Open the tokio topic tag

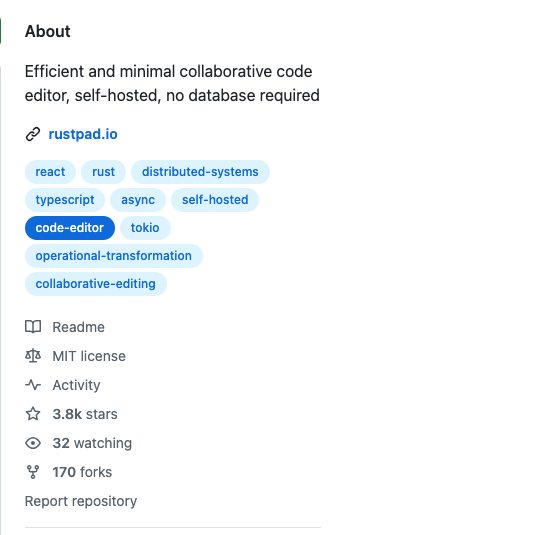pyautogui.click(x=145, y=228)
